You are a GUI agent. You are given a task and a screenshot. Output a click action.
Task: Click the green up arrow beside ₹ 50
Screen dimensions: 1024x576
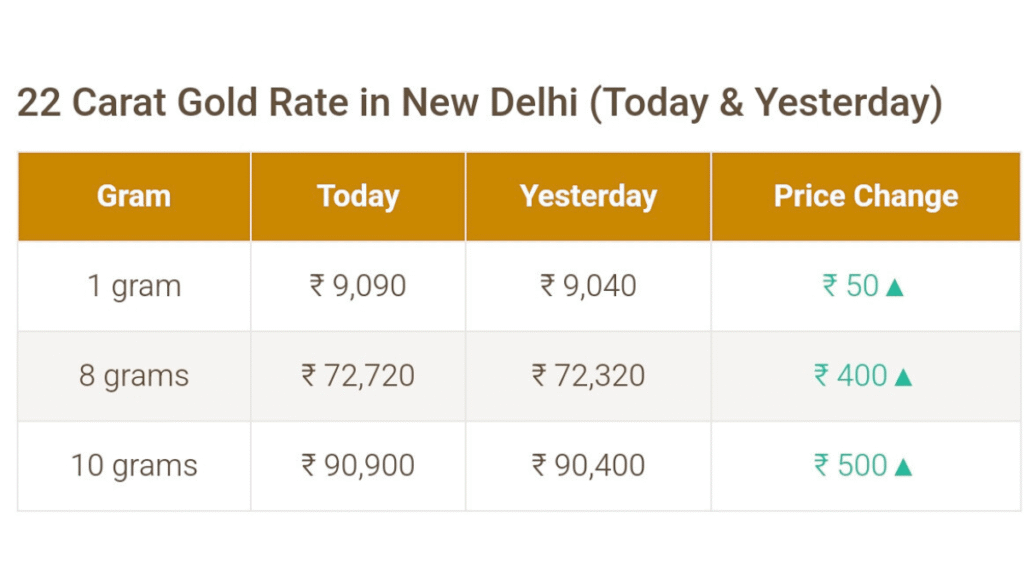(x=895, y=287)
